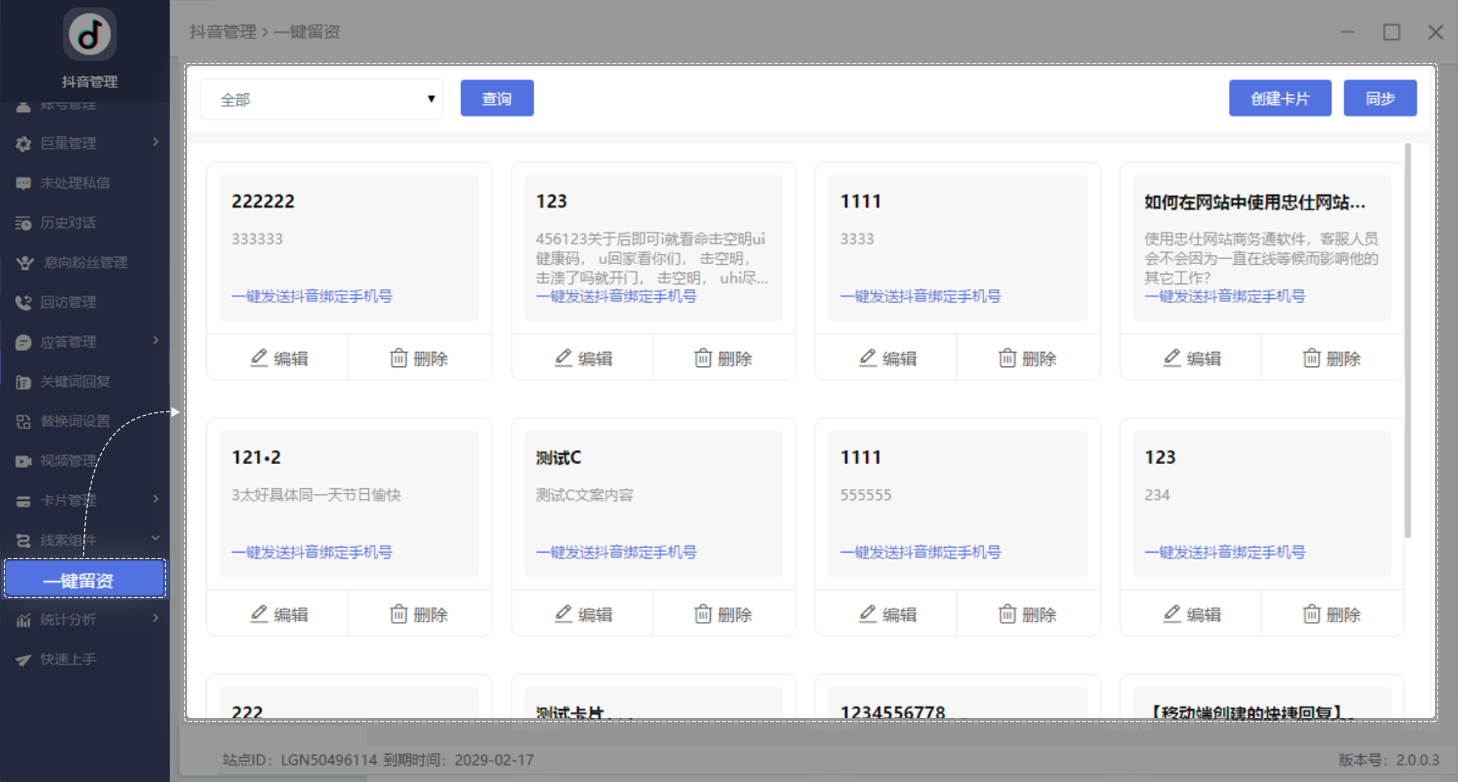
Task: Click the edit pencil icon on card 222222
Action: click(259, 358)
